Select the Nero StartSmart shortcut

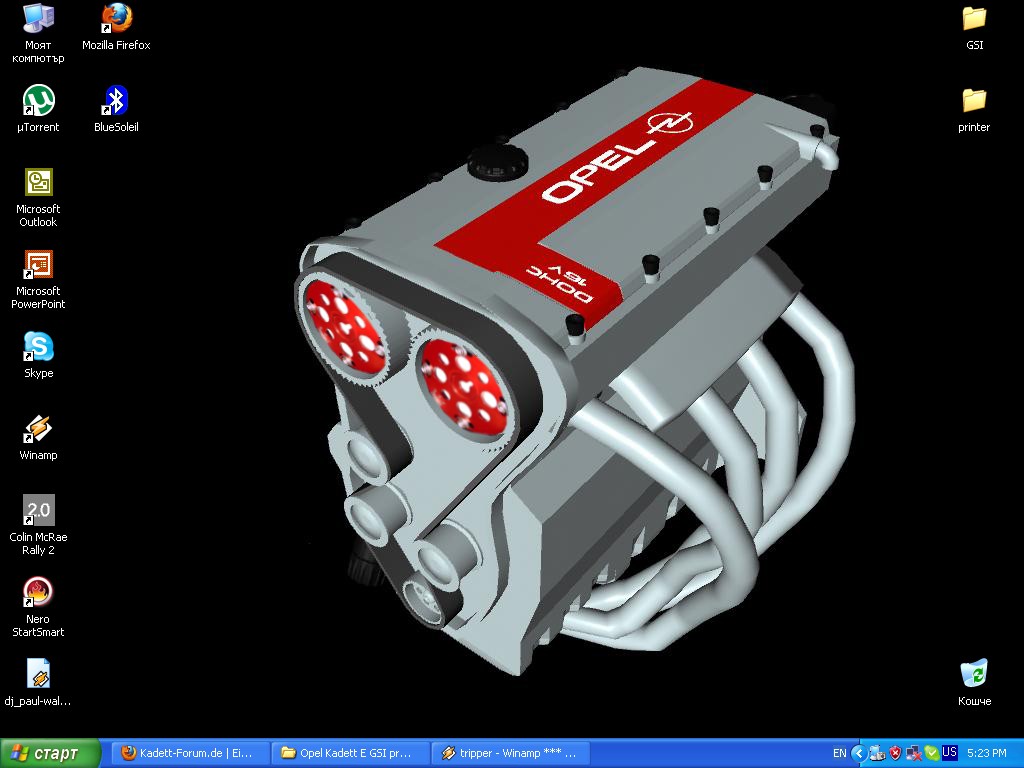click(x=38, y=607)
